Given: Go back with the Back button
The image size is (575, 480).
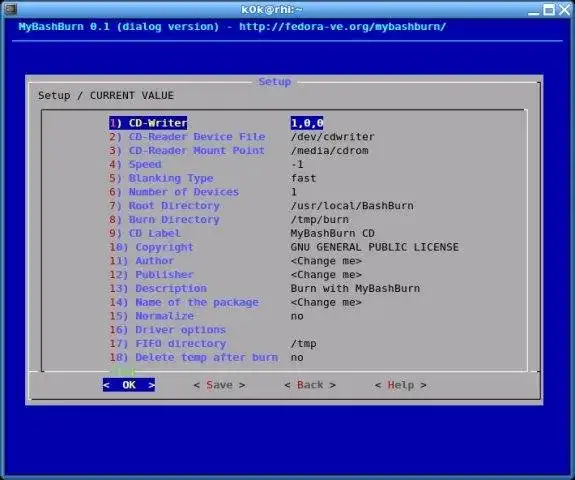Looking at the screenshot, I should coord(310,385).
